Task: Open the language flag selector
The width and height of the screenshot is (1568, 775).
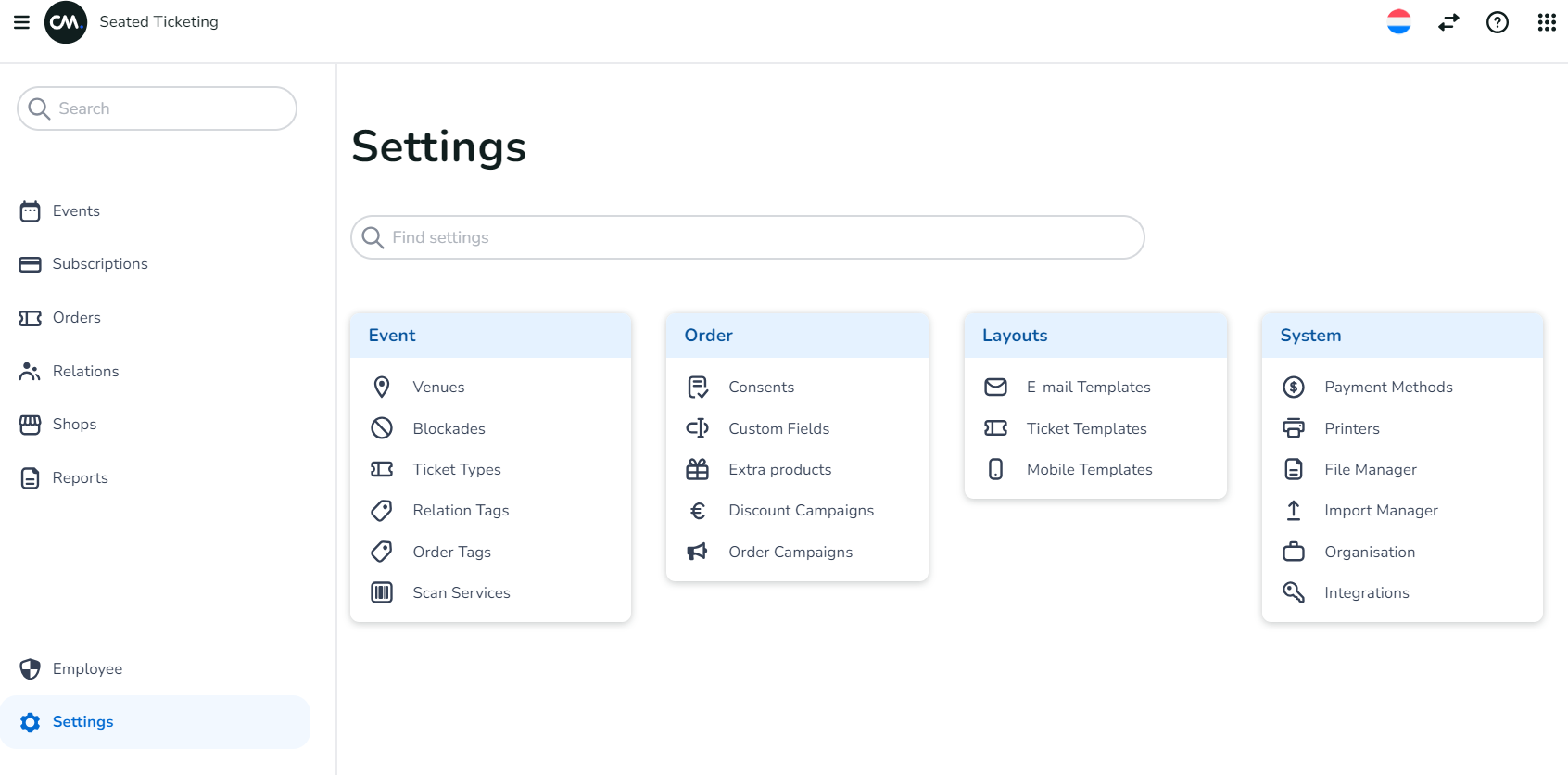Action: click(1398, 22)
